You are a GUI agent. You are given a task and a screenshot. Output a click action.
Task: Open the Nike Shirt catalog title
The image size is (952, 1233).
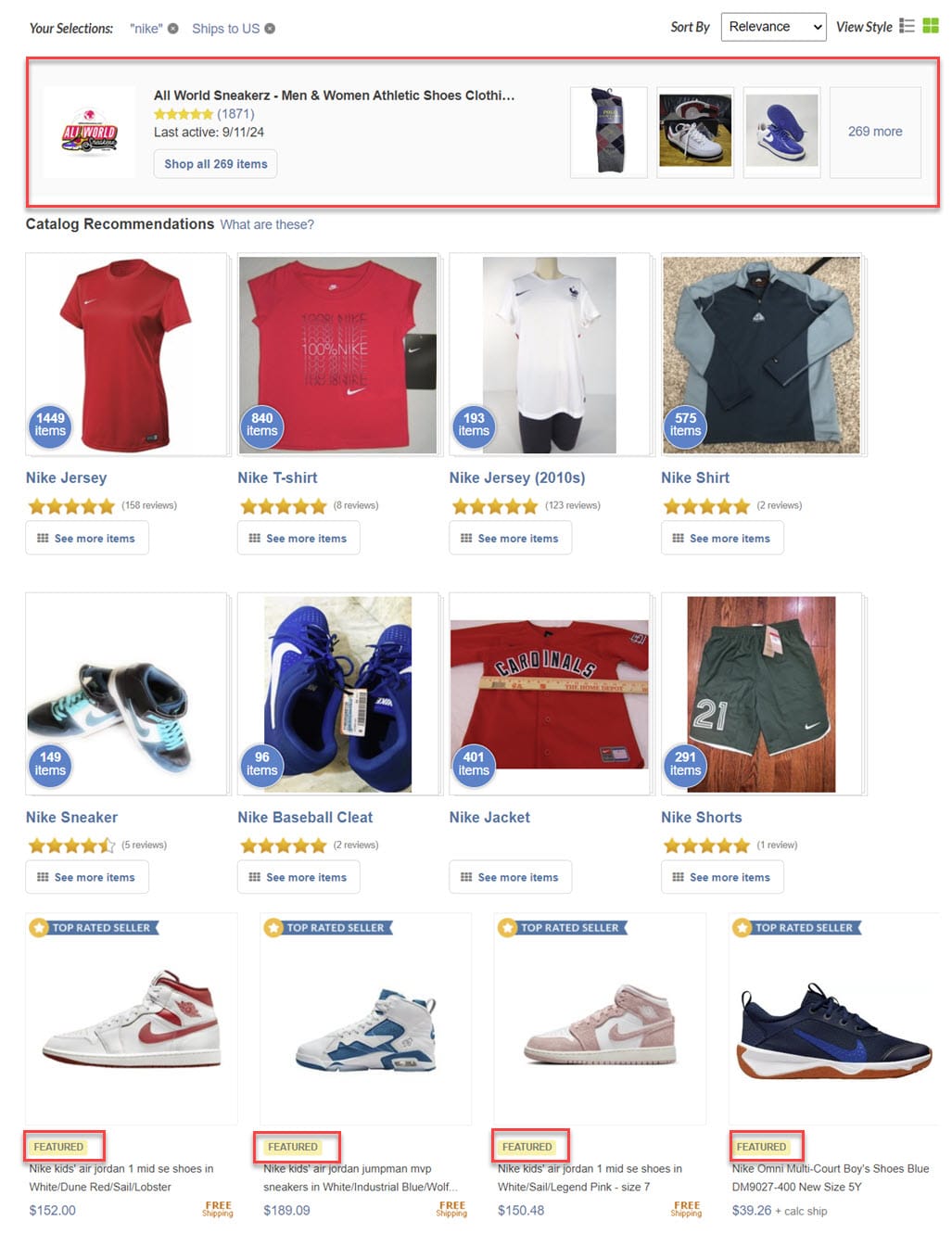click(695, 477)
